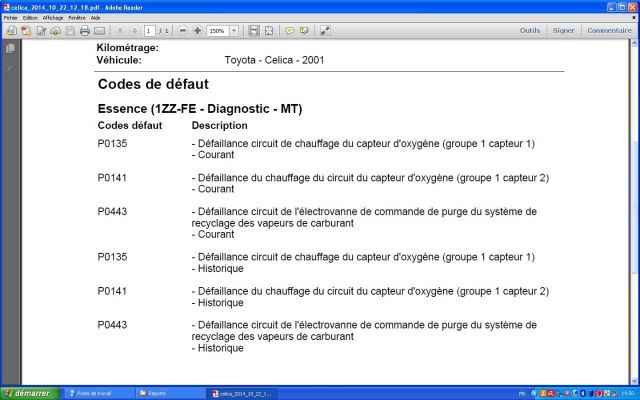Click the first P0443 fault code
Image resolution: width=640 pixels, height=400 pixels.
coord(112,211)
